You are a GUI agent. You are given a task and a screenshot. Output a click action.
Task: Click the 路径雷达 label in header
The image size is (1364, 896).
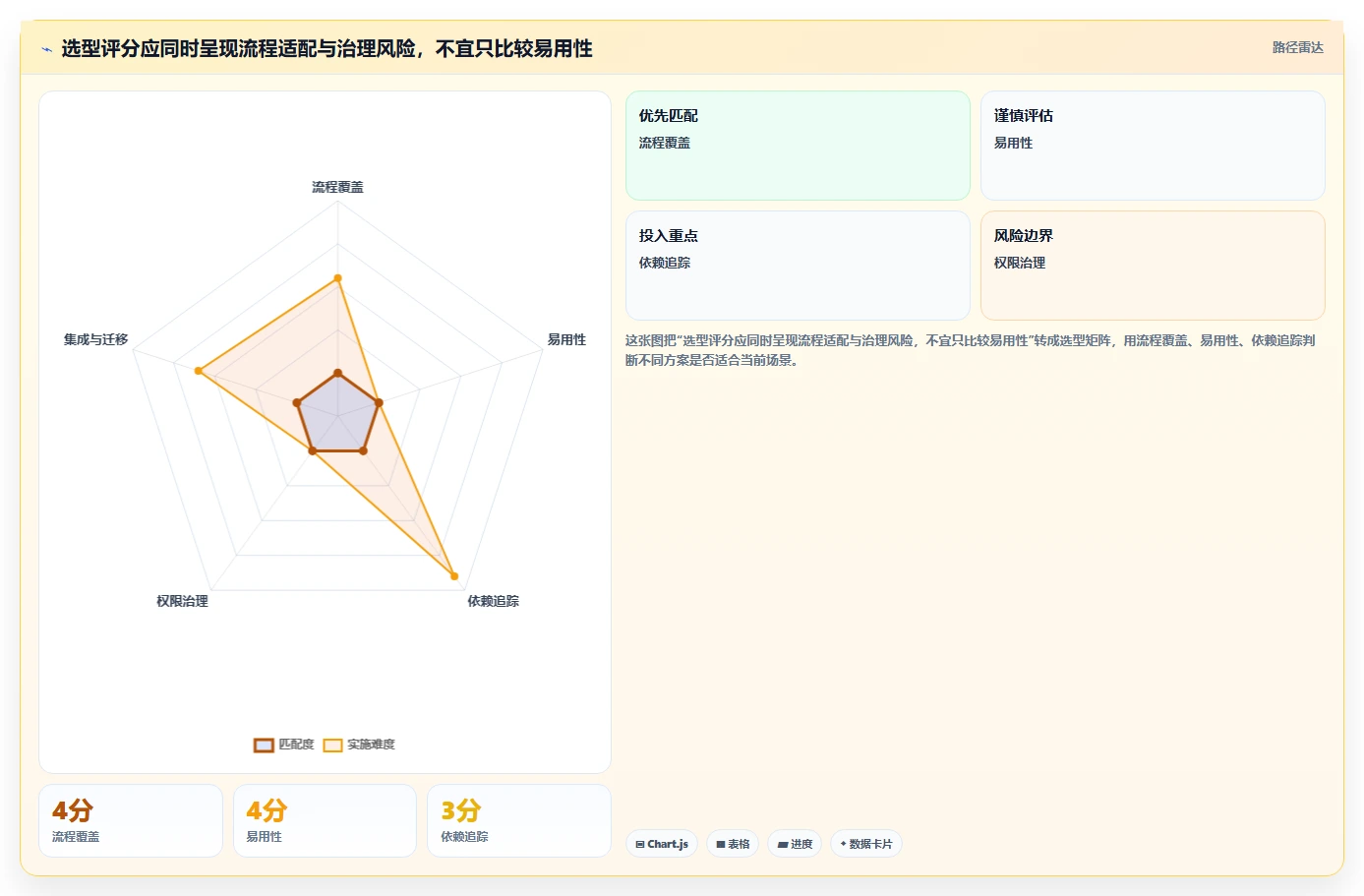pos(1297,47)
